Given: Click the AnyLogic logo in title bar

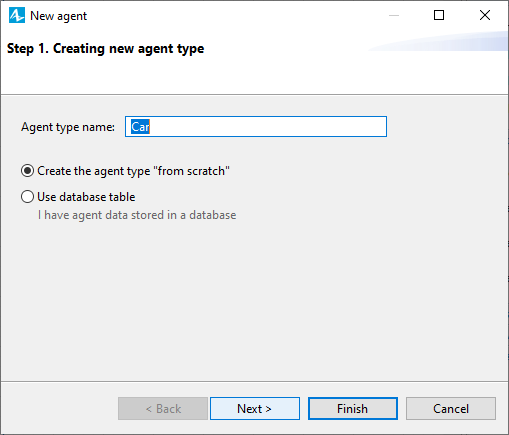Looking at the screenshot, I should tap(17, 15).
